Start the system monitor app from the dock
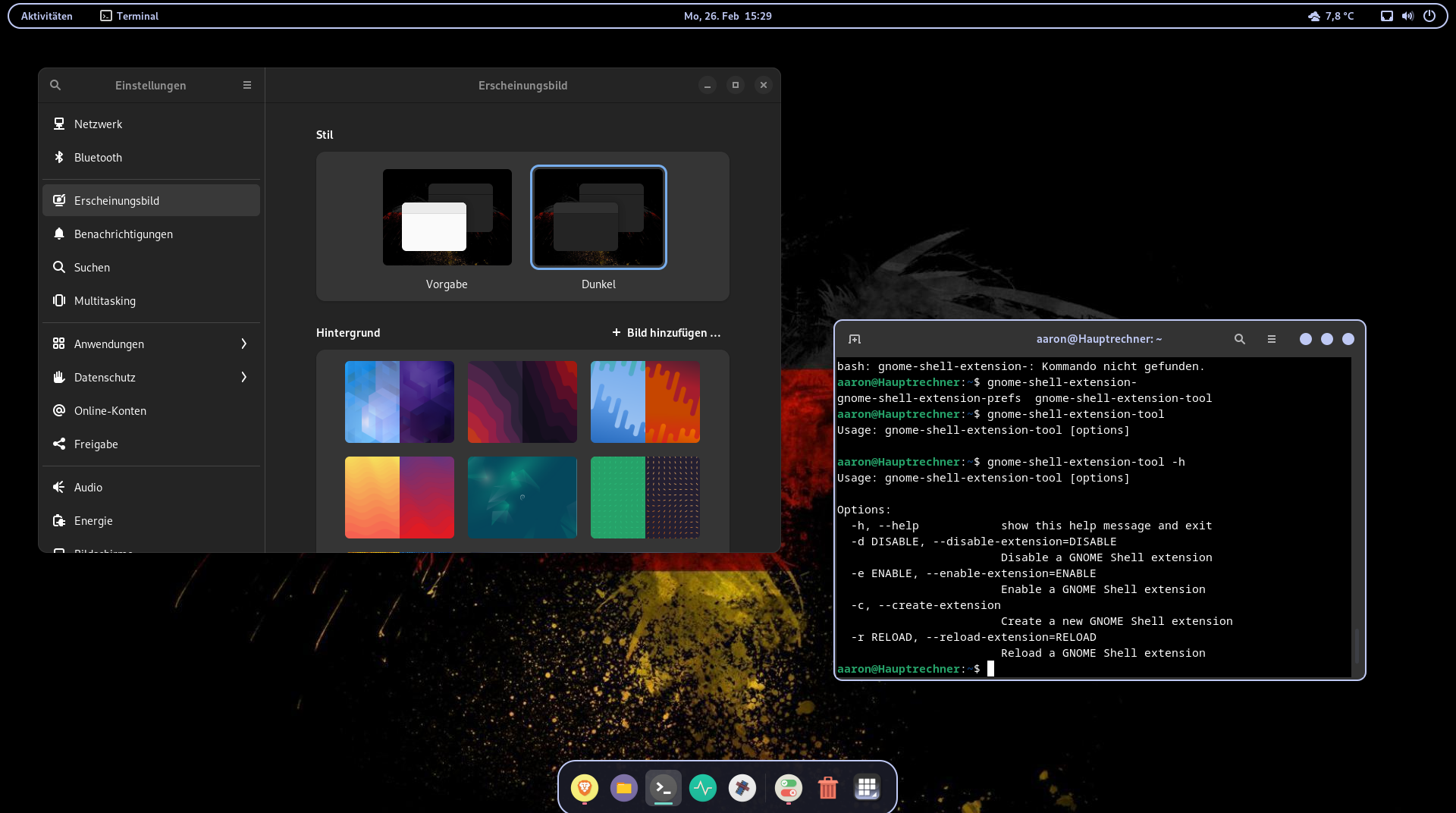The height and width of the screenshot is (813, 1456). pyautogui.click(x=703, y=788)
